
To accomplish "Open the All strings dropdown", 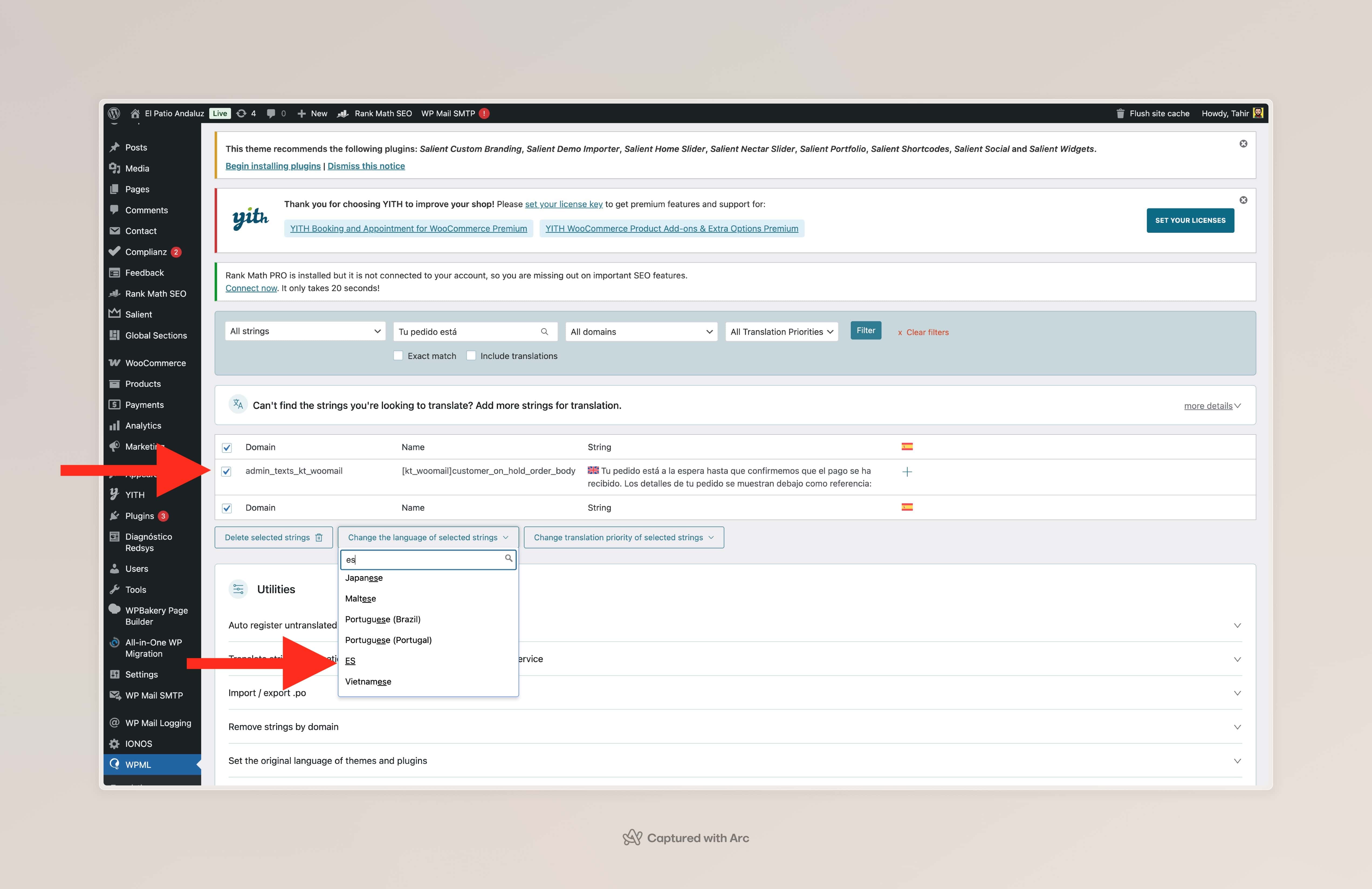I will tap(305, 331).
